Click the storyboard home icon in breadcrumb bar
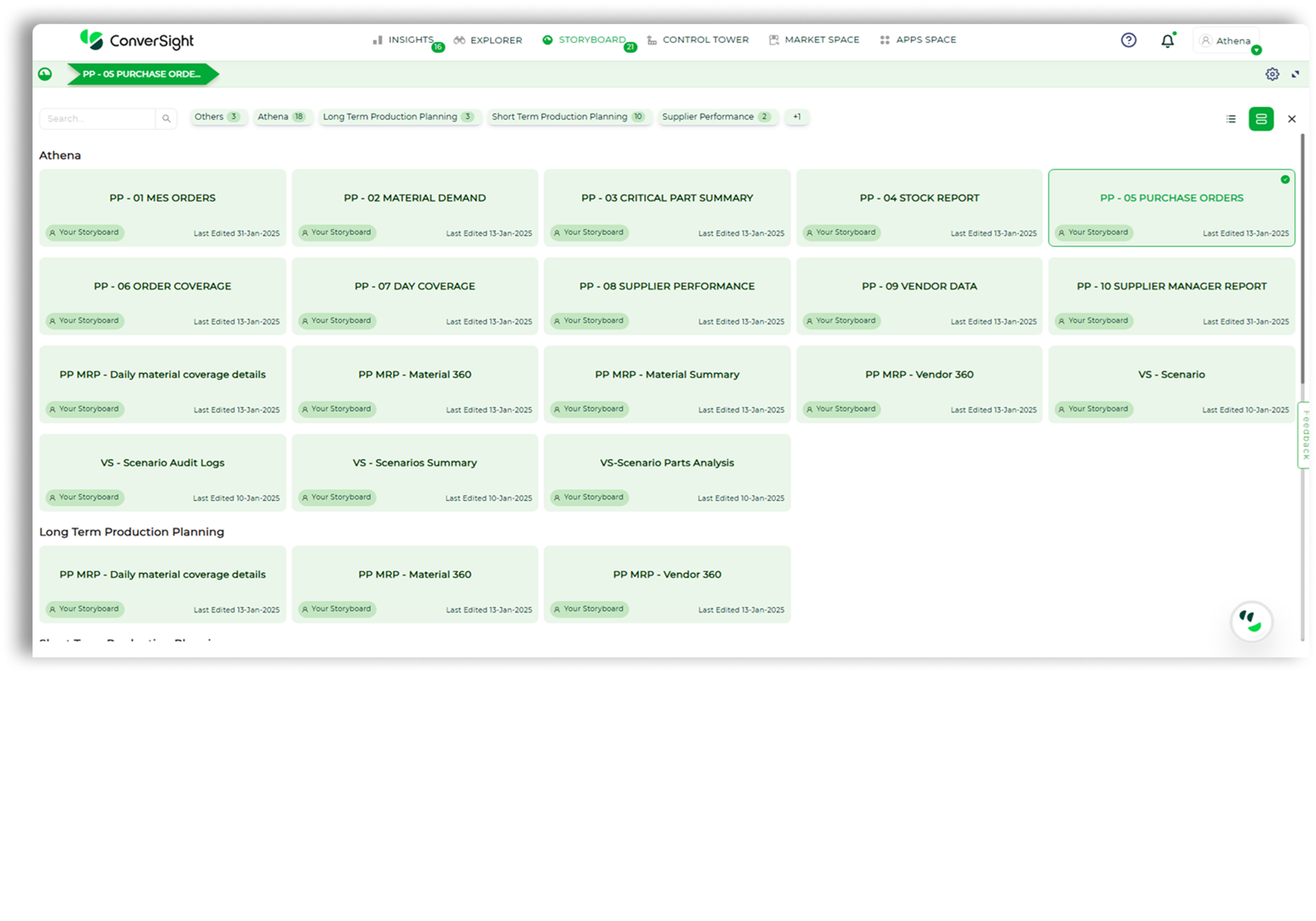 pos(45,74)
